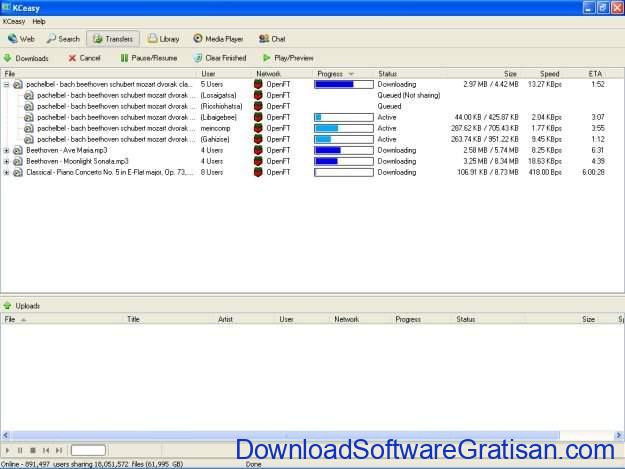This screenshot has height=469, width=625.
Task: Click the Library folder icon
Action: click(x=152, y=39)
